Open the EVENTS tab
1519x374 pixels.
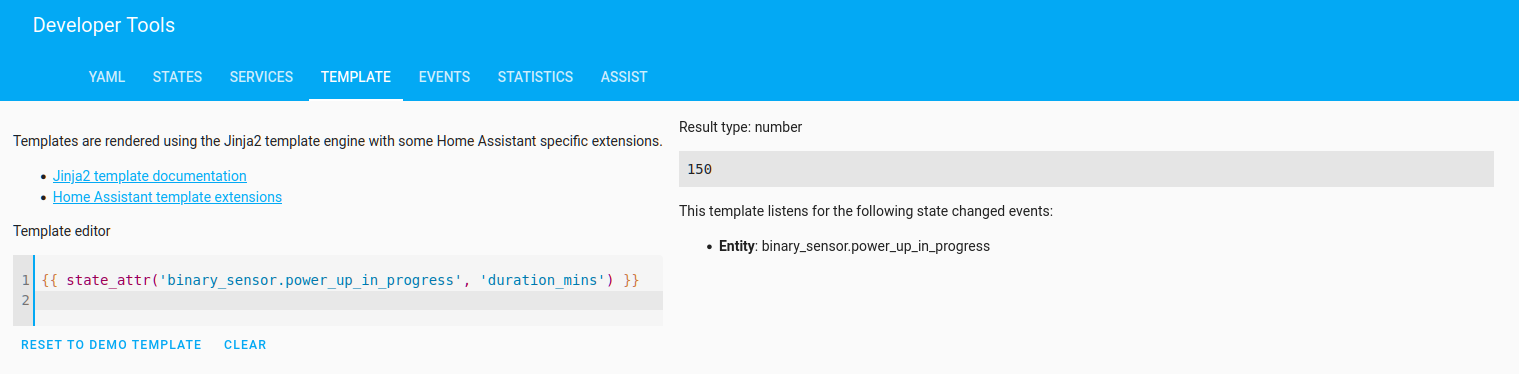444,77
